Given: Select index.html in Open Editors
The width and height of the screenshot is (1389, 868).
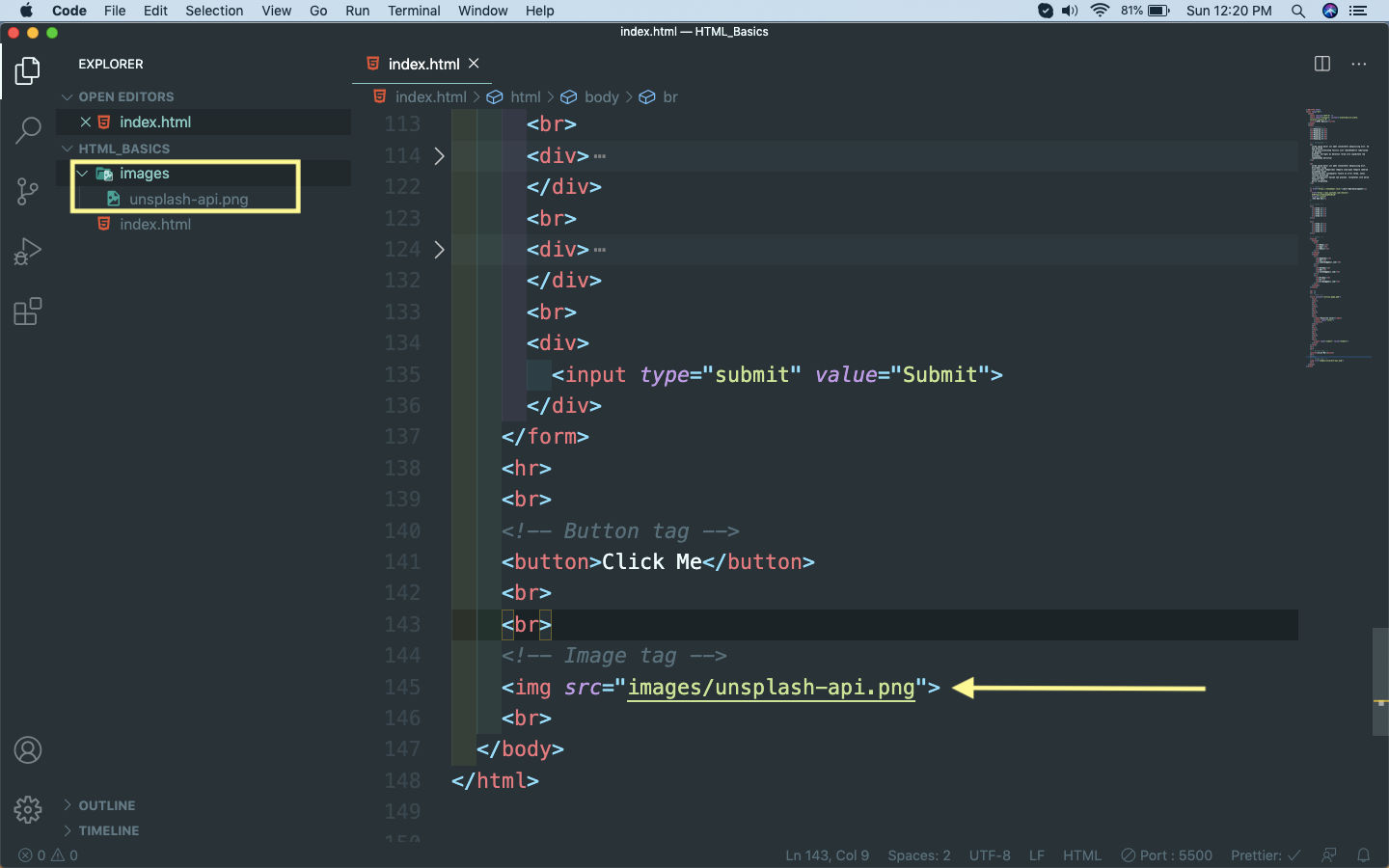Looking at the screenshot, I should tap(155, 122).
